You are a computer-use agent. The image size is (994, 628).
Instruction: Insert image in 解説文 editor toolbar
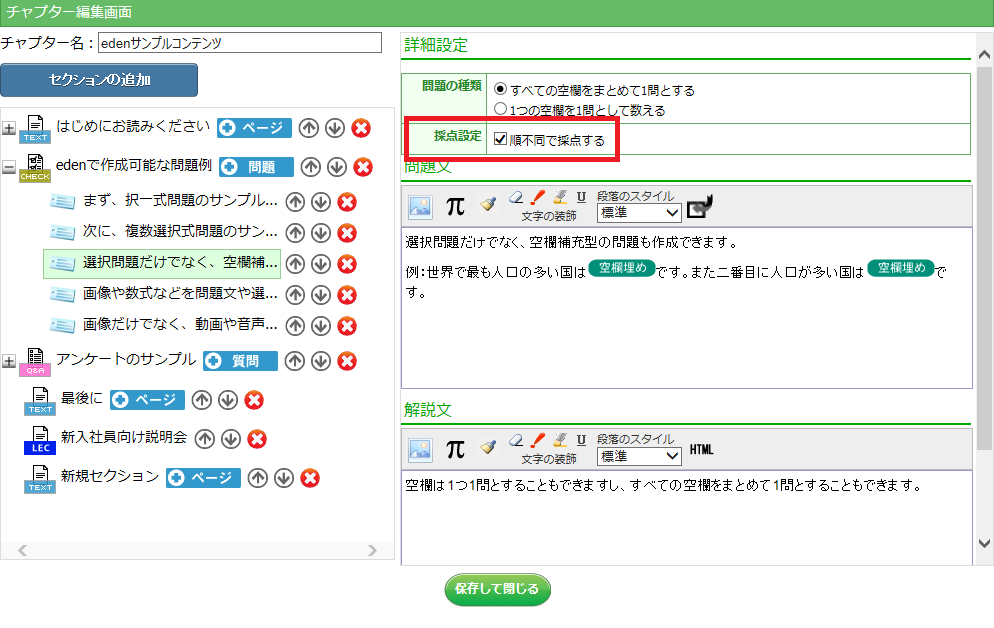pyautogui.click(x=420, y=449)
